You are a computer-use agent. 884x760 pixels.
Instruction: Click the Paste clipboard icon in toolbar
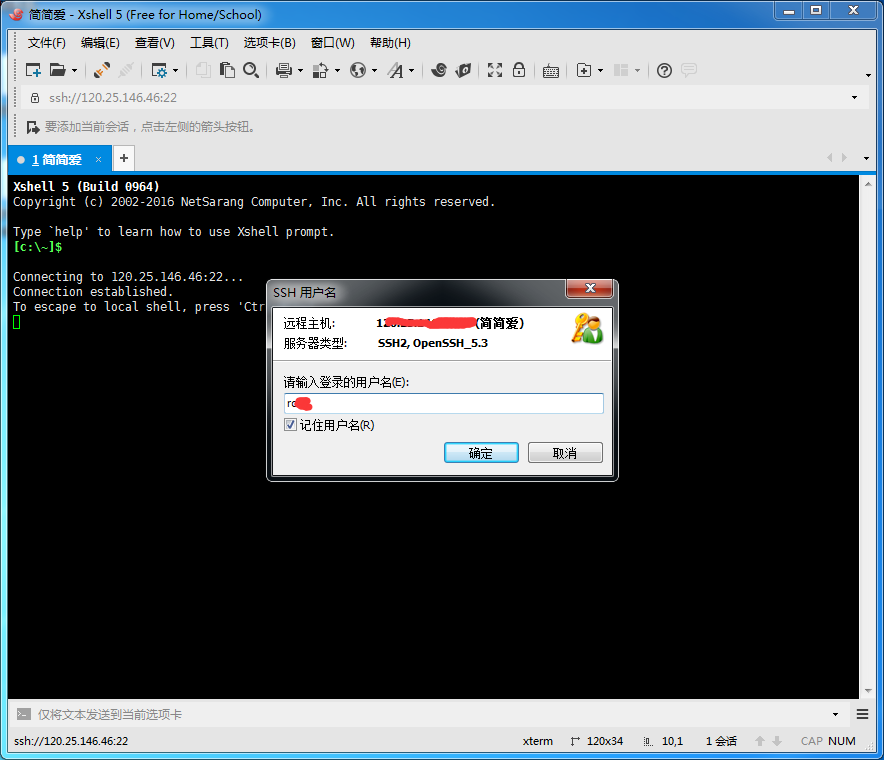pos(227,70)
